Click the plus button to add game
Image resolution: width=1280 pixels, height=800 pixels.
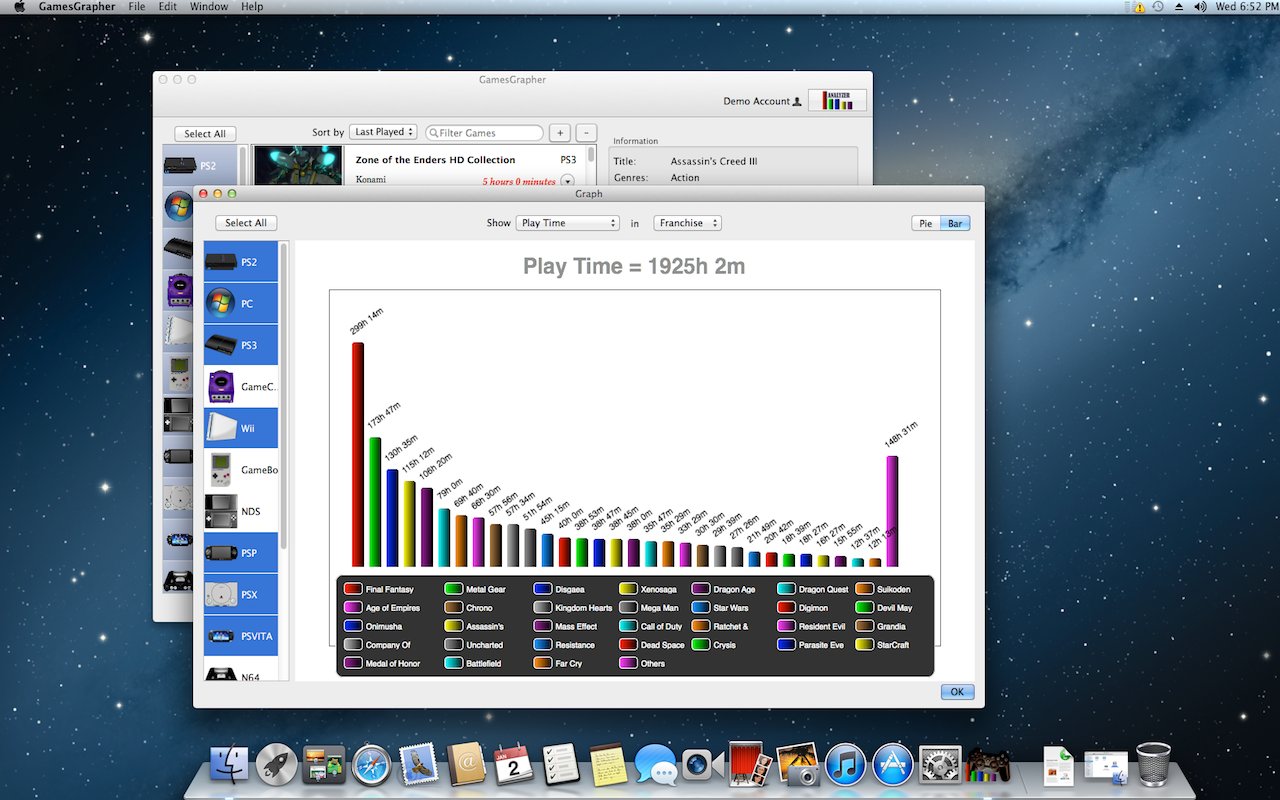(x=559, y=133)
